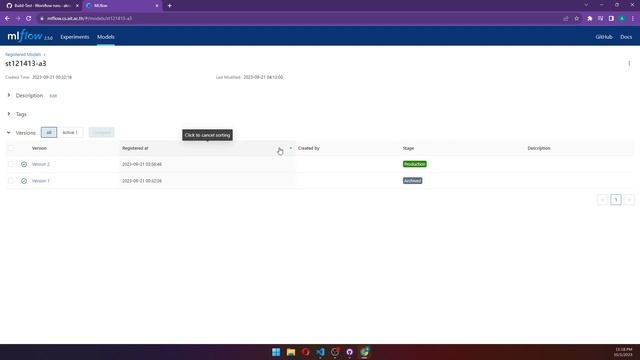Click the Version column header
This screenshot has height=360, width=640.
pos(39,148)
